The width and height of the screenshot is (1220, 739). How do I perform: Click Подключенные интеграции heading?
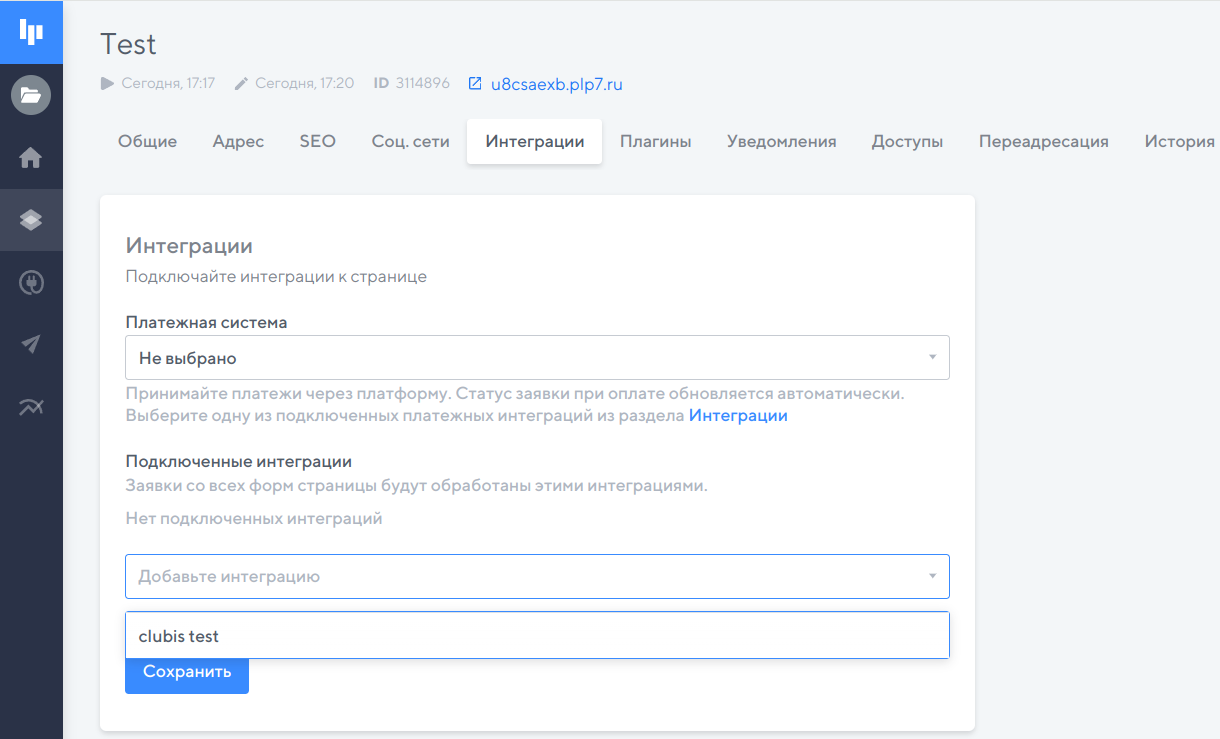(239, 461)
